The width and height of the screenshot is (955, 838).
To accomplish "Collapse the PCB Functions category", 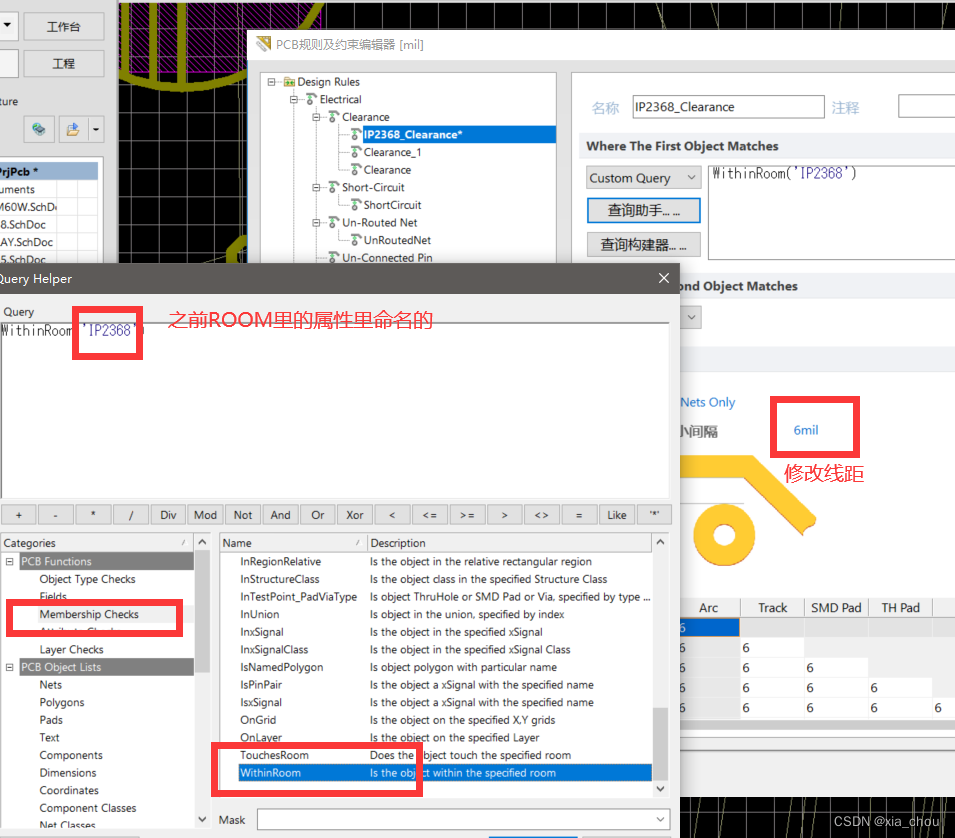I will tap(10, 561).
